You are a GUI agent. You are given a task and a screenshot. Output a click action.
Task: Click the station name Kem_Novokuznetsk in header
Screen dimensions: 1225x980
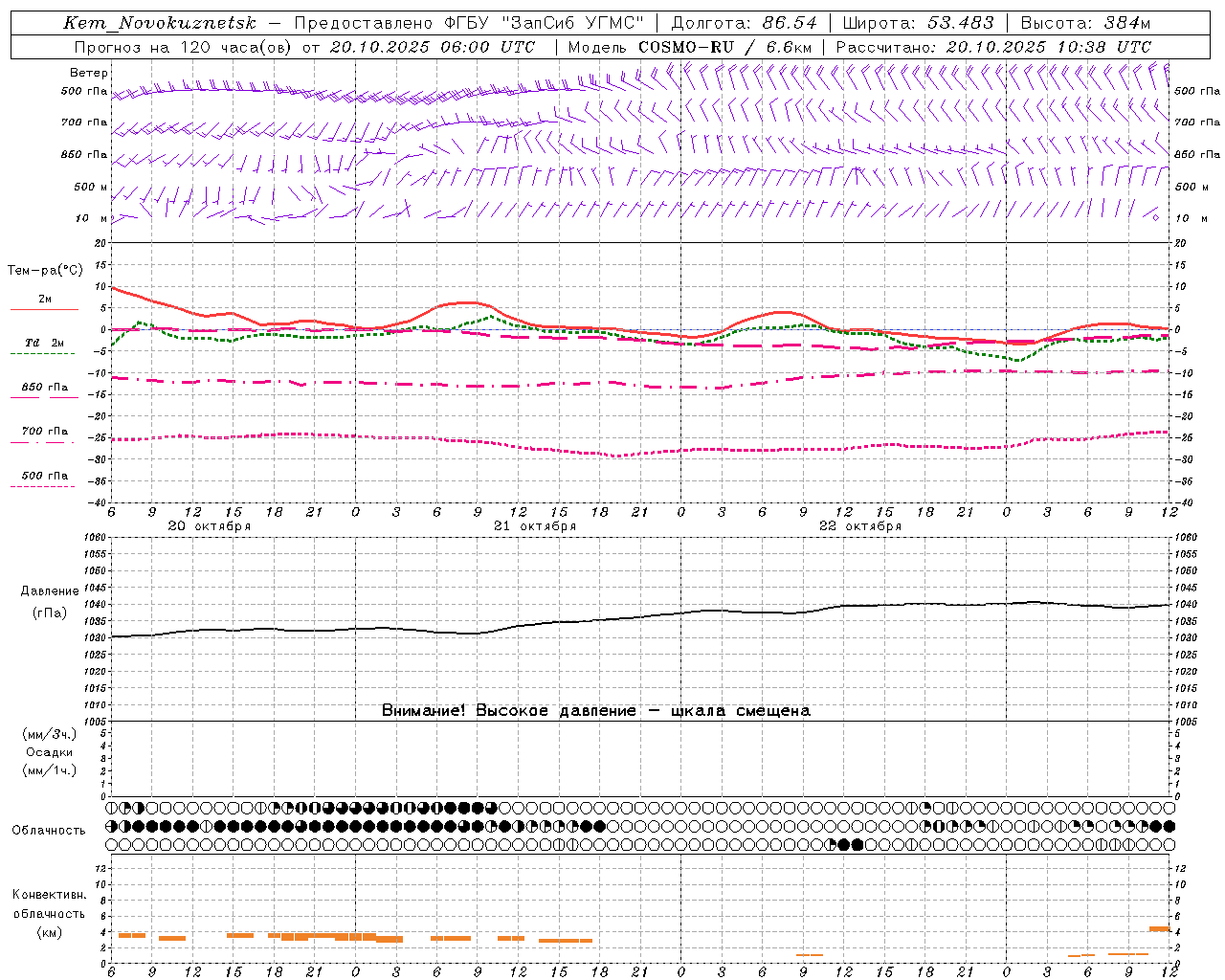tap(160, 23)
